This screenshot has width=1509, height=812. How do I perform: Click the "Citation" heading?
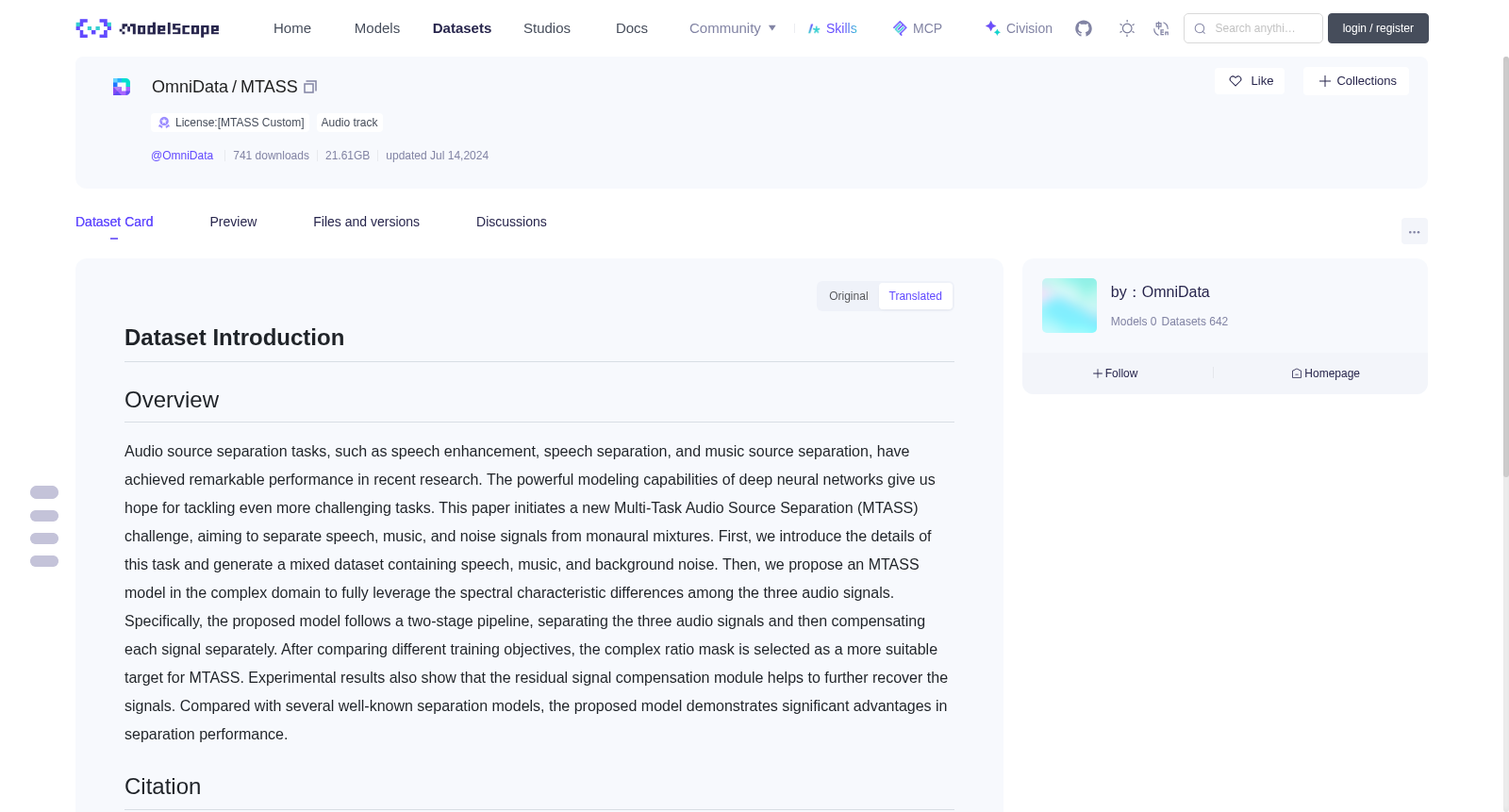(x=162, y=787)
